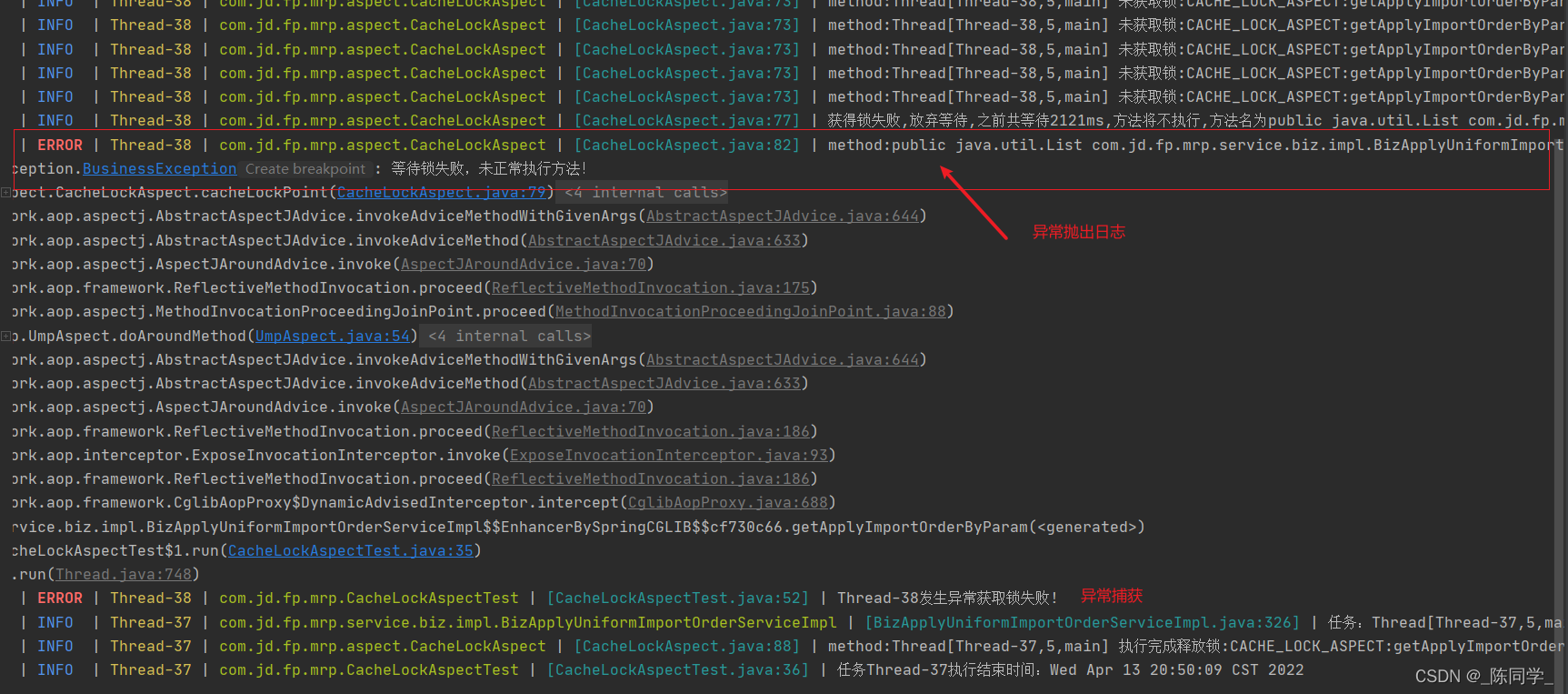Open the BusinessException link in the stack trace
This screenshot has height=694, width=1568.
(159, 169)
